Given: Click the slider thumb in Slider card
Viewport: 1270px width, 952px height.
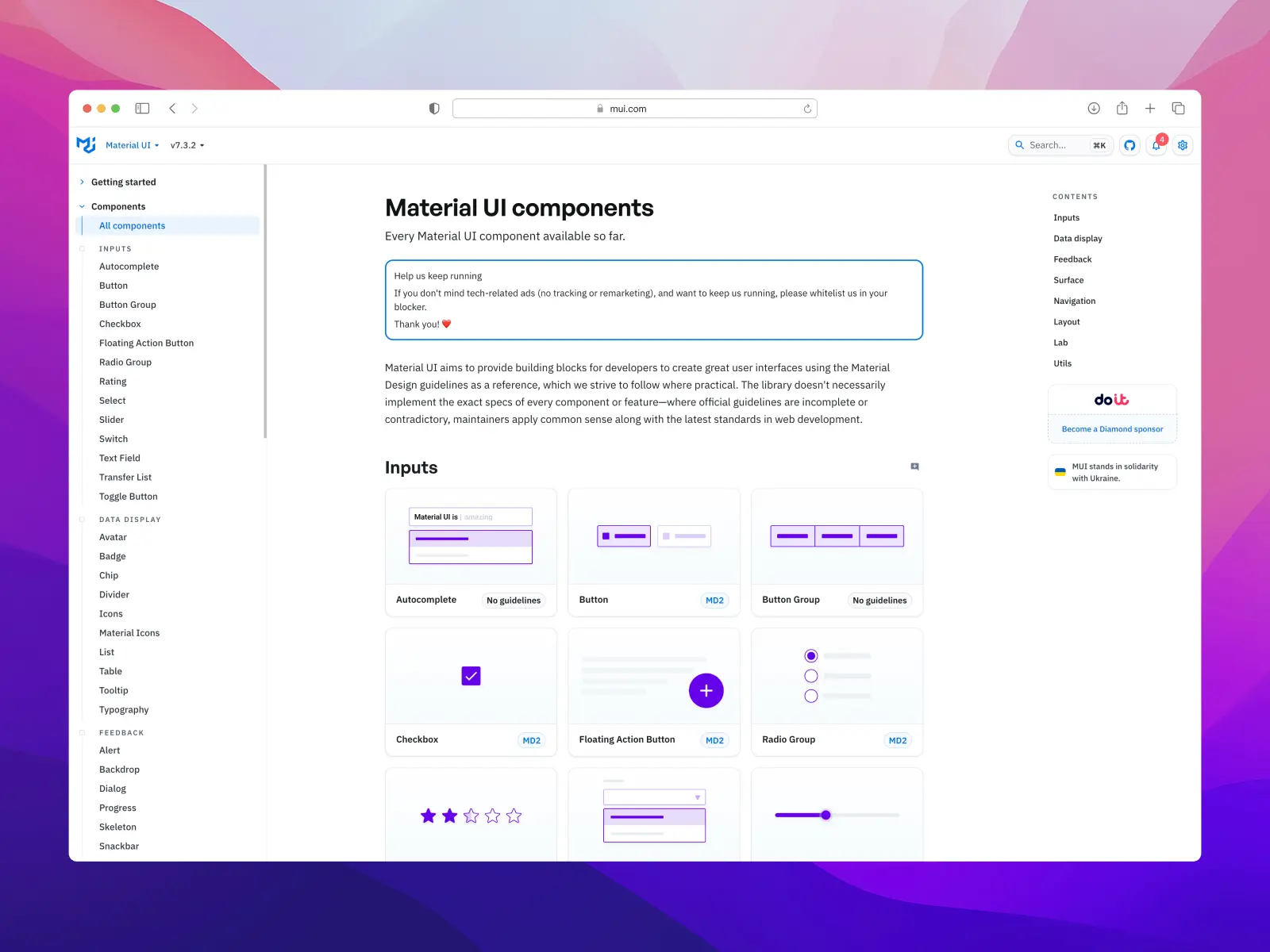Looking at the screenshot, I should tap(825, 815).
